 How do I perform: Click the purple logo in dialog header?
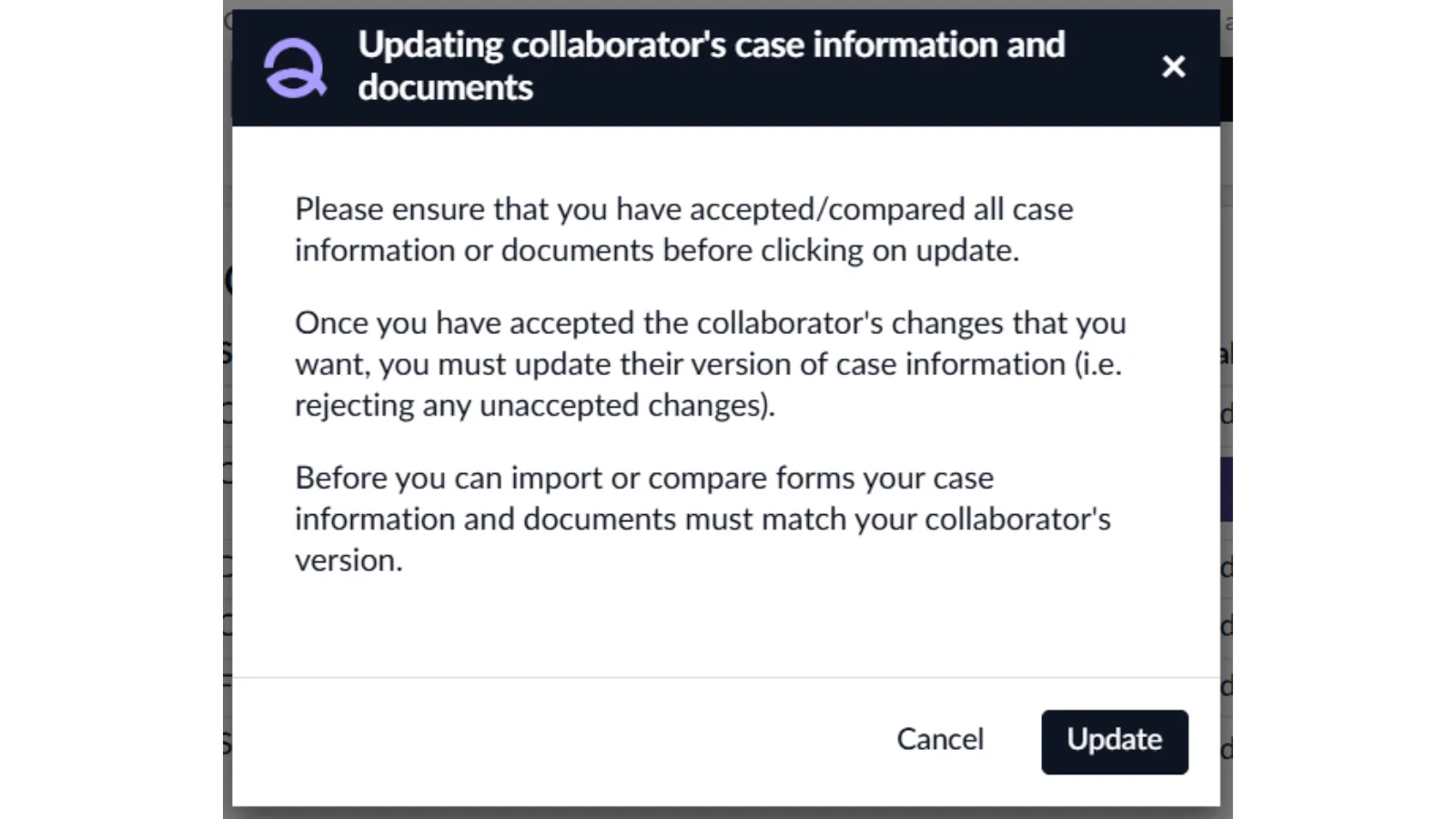[x=294, y=68]
